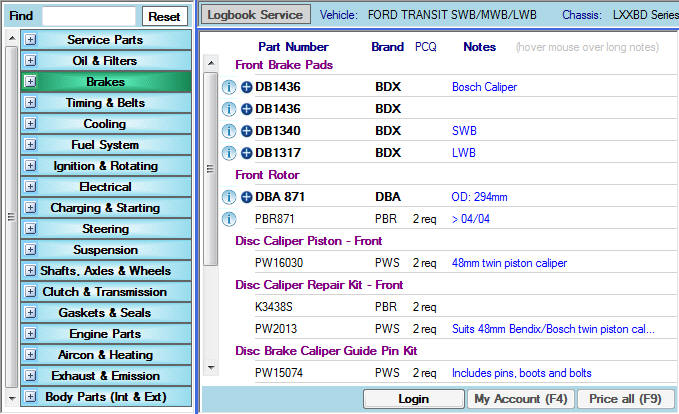The height and width of the screenshot is (414, 679).
Task: Open My Account (F4)
Action: point(520,399)
